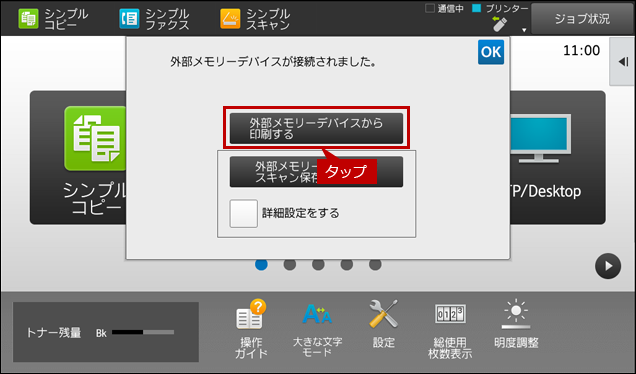Click the USB memory device status icon
This screenshot has height=374, width=636.
point(499,24)
